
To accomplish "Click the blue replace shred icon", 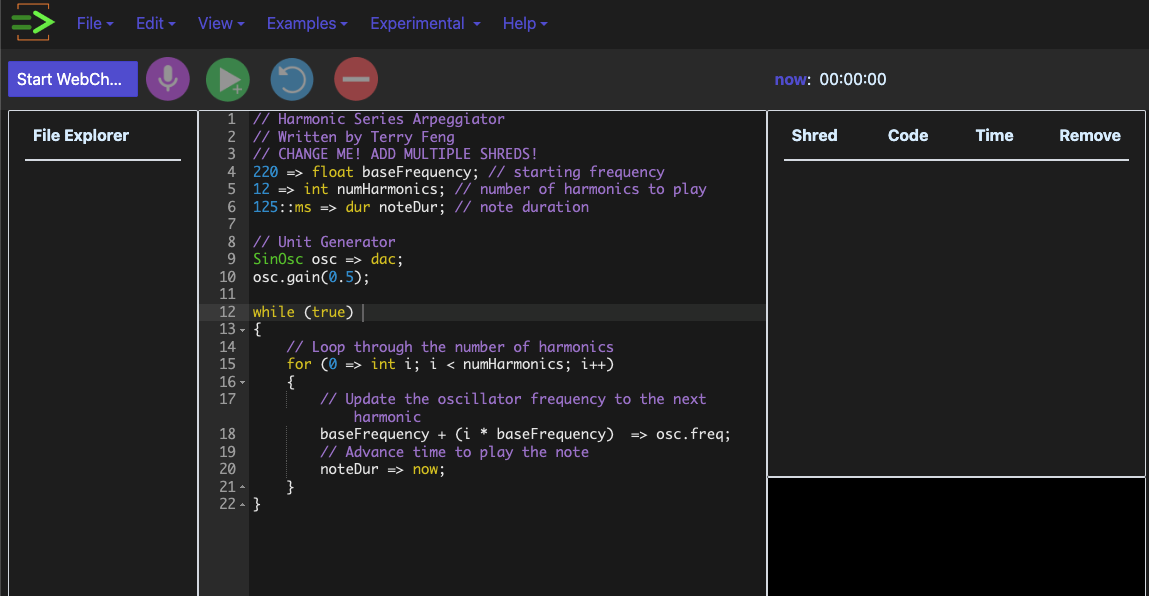I will pyautogui.click(x=292, y=79).
